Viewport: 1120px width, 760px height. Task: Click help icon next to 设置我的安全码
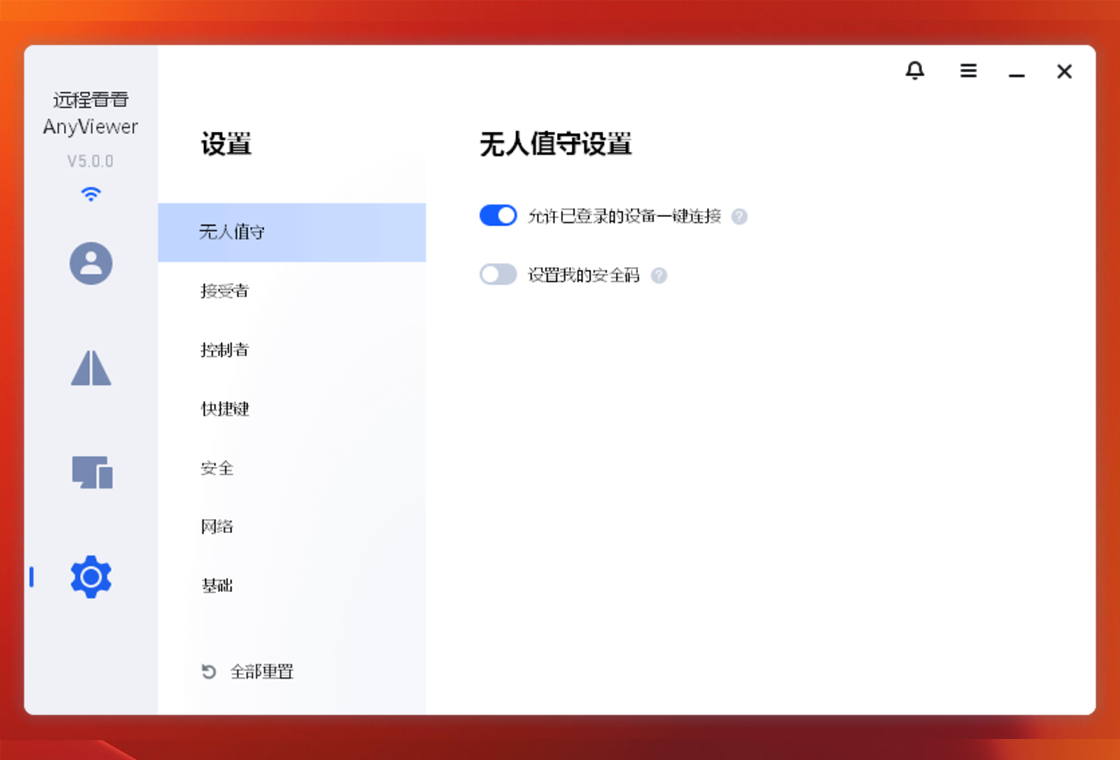(x=659, y=275)
